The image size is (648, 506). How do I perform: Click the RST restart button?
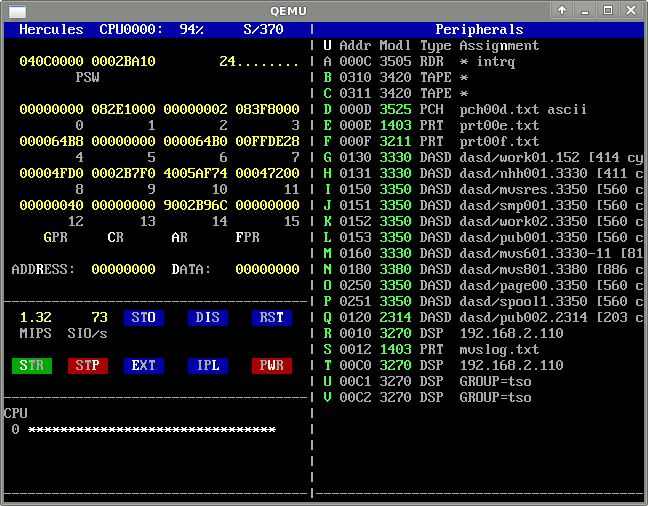(x=272, y=318)
